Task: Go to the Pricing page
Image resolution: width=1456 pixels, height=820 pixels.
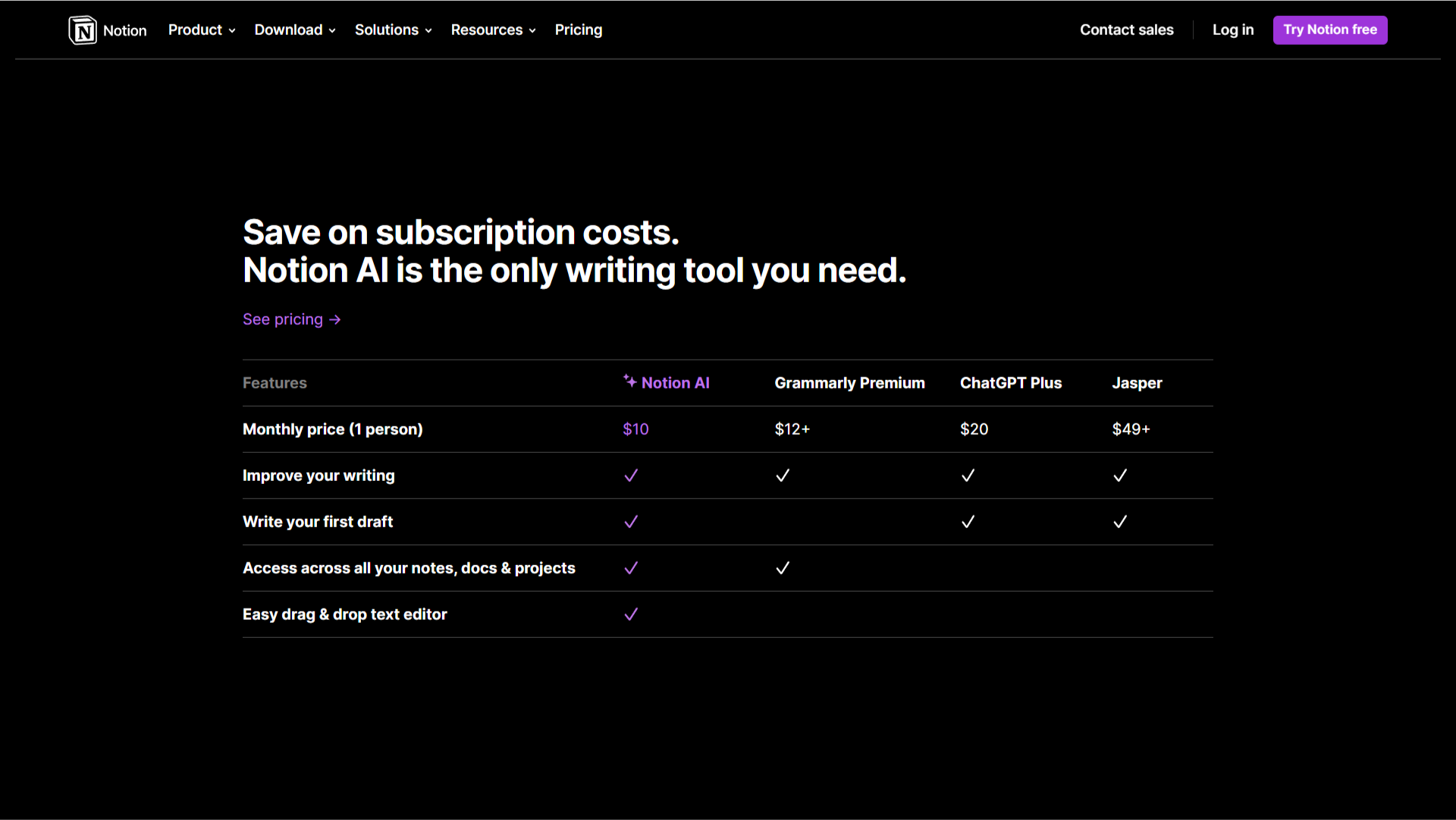Action: pos(579,30)
